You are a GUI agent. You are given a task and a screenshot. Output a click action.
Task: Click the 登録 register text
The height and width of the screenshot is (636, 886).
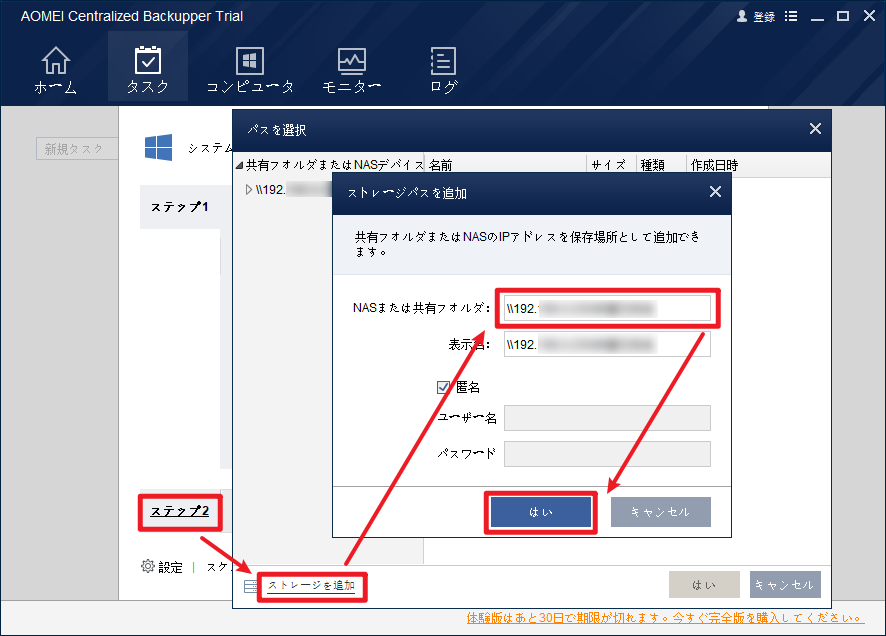[x=764, y=17]
